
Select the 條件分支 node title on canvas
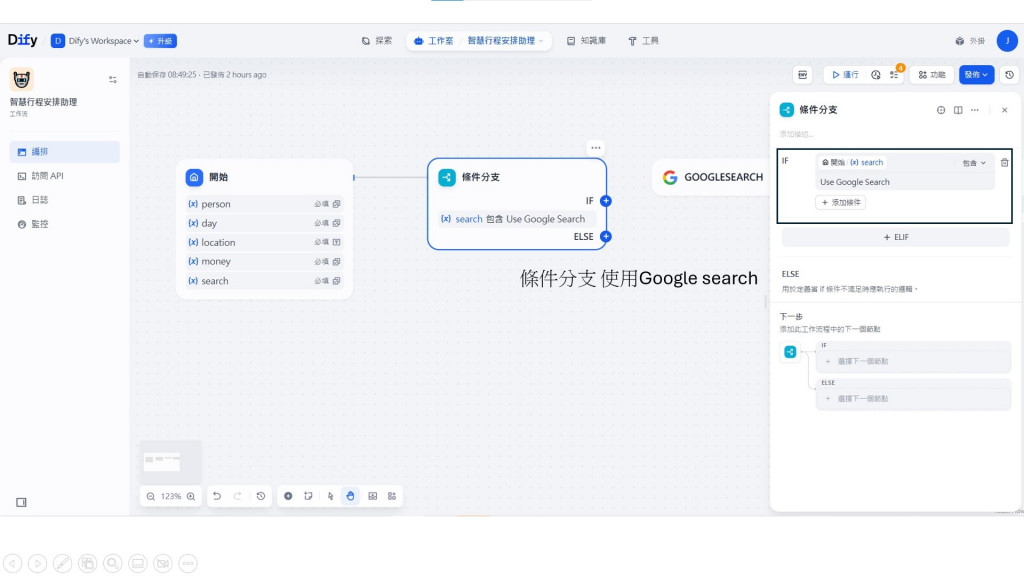[481, 177]
